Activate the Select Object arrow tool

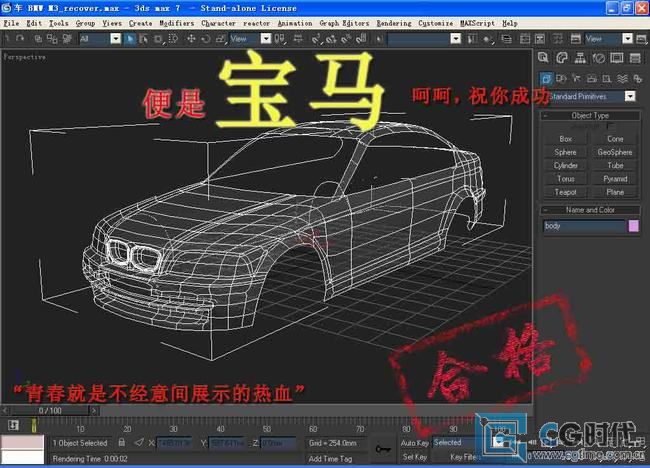coord(130,39)
